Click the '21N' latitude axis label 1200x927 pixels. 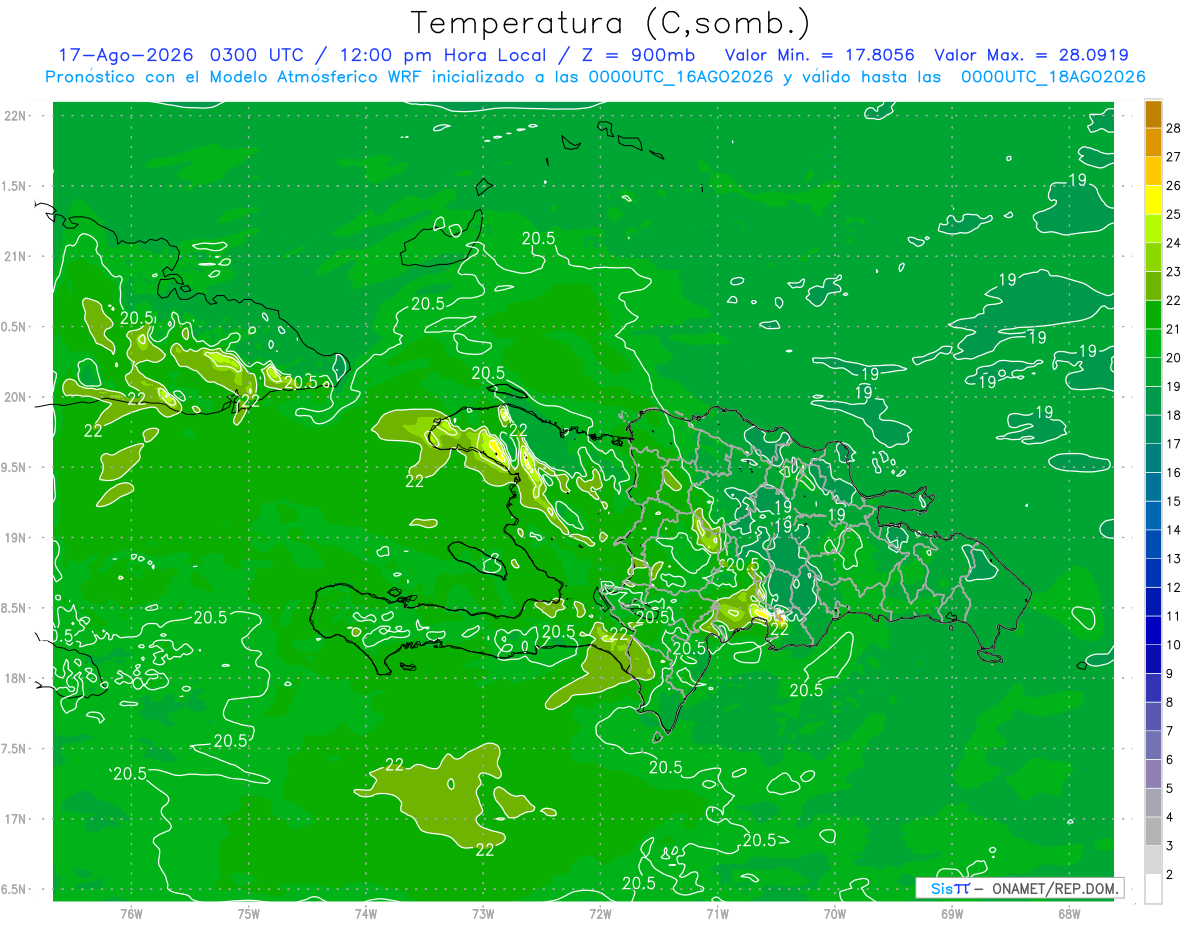[17, 256]
